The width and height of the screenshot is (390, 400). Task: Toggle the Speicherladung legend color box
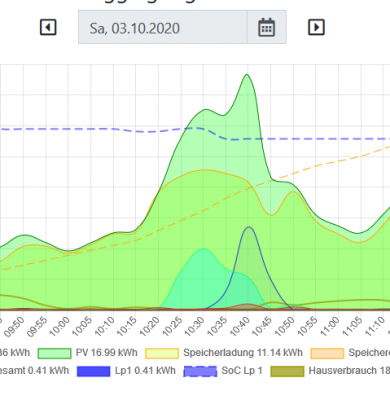[x=162, y=353]
